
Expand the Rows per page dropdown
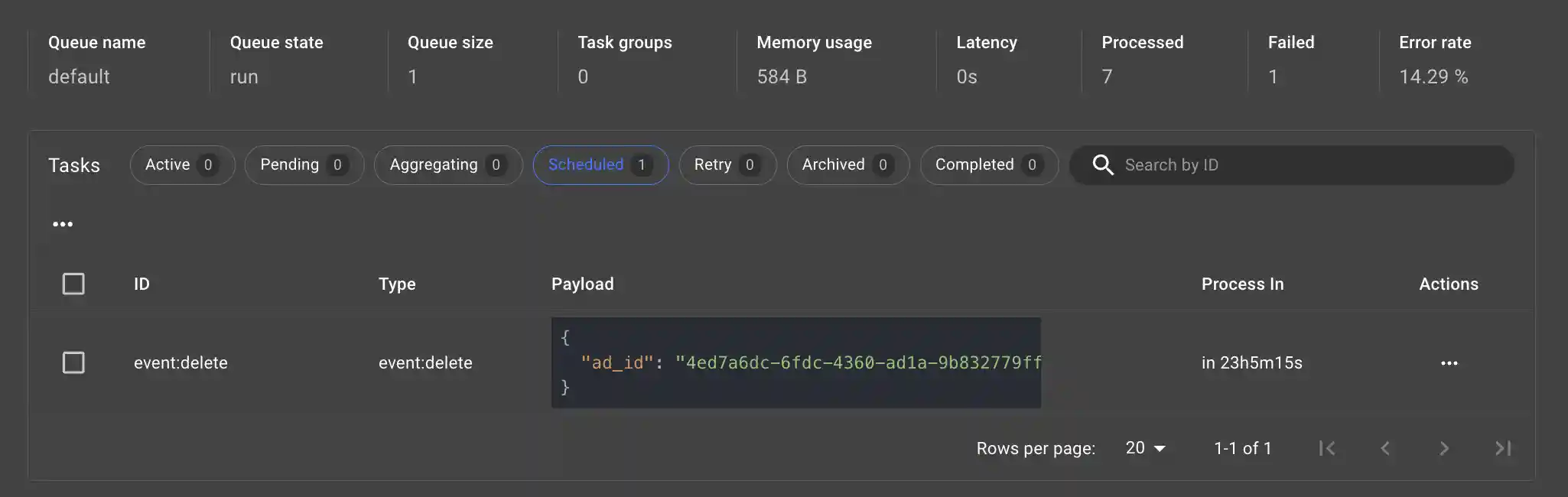1145,448
